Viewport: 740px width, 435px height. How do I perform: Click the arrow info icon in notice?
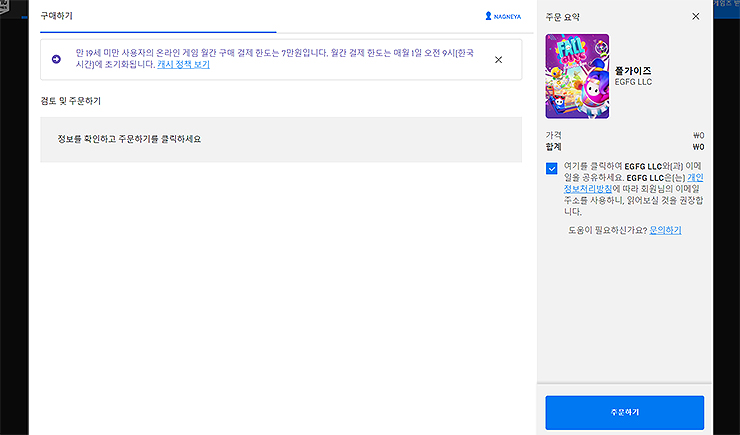click(56, 59)
